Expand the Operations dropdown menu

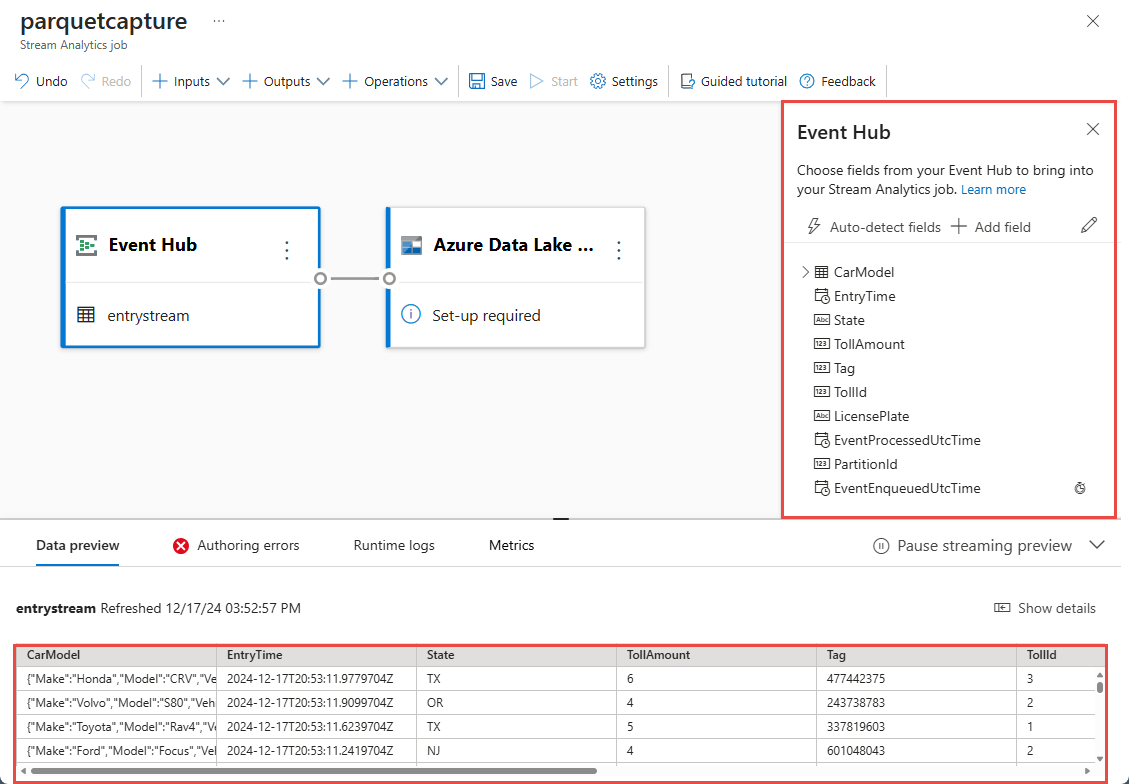(x=395, y=82)
